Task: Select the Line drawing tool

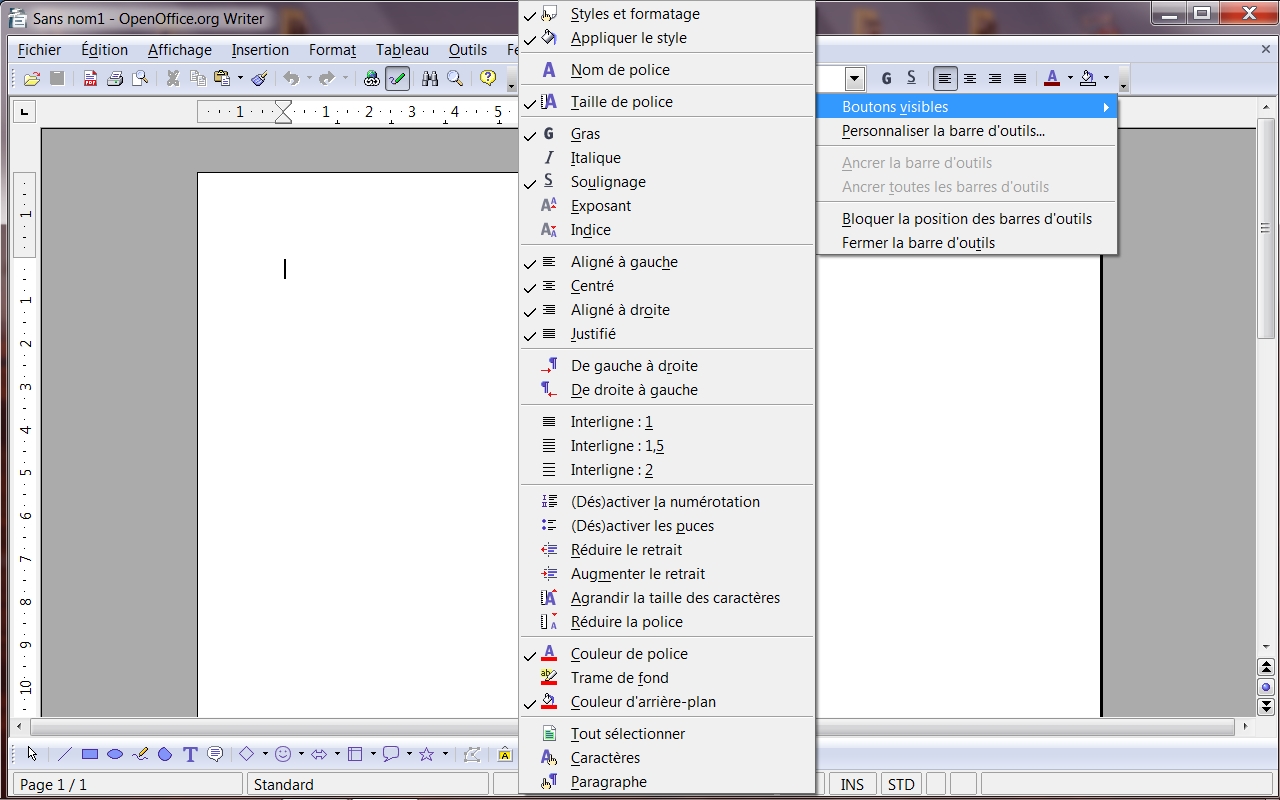Action: [x=65, y=754]
